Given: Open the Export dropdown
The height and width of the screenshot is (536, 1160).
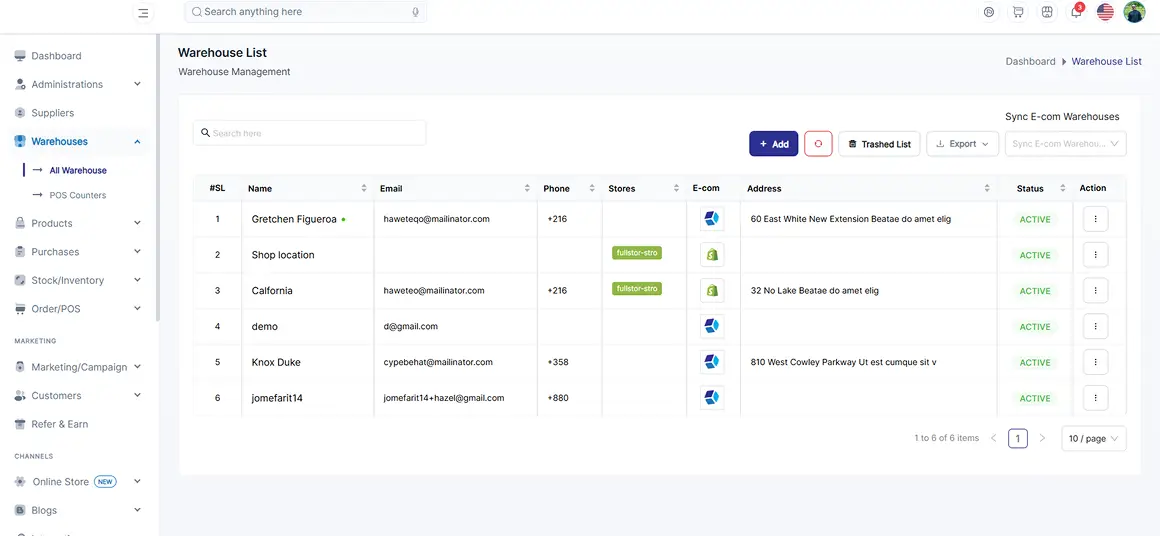Looking at the screenshot, I should pyautogui.click(x=962, y=143).
